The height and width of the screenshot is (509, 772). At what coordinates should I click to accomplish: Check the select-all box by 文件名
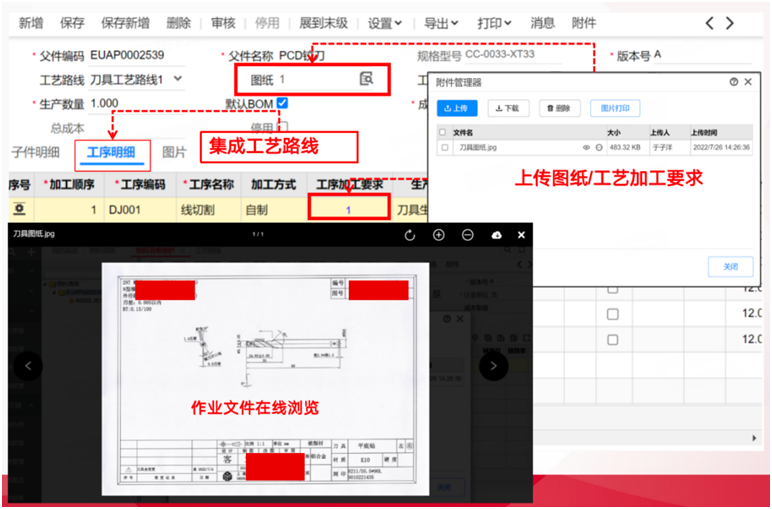click(x=444, y=131)
